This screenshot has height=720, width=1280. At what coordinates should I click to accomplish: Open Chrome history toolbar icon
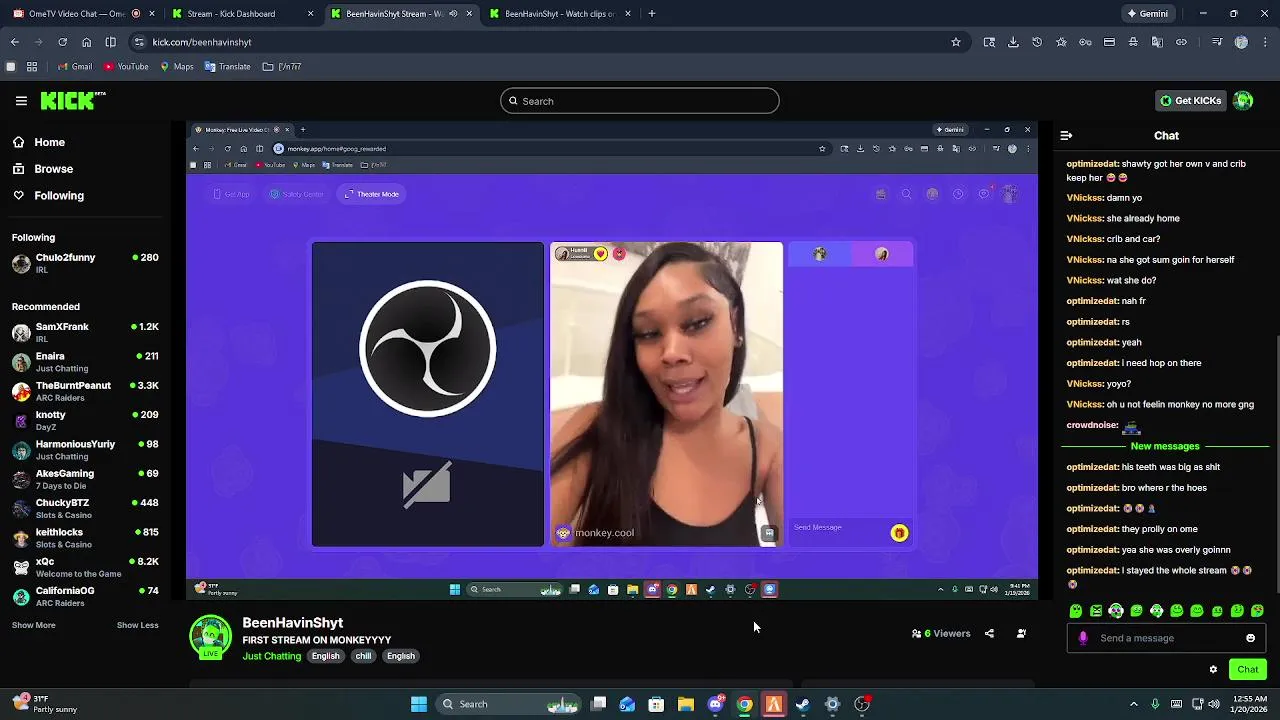click(1037, 42)
